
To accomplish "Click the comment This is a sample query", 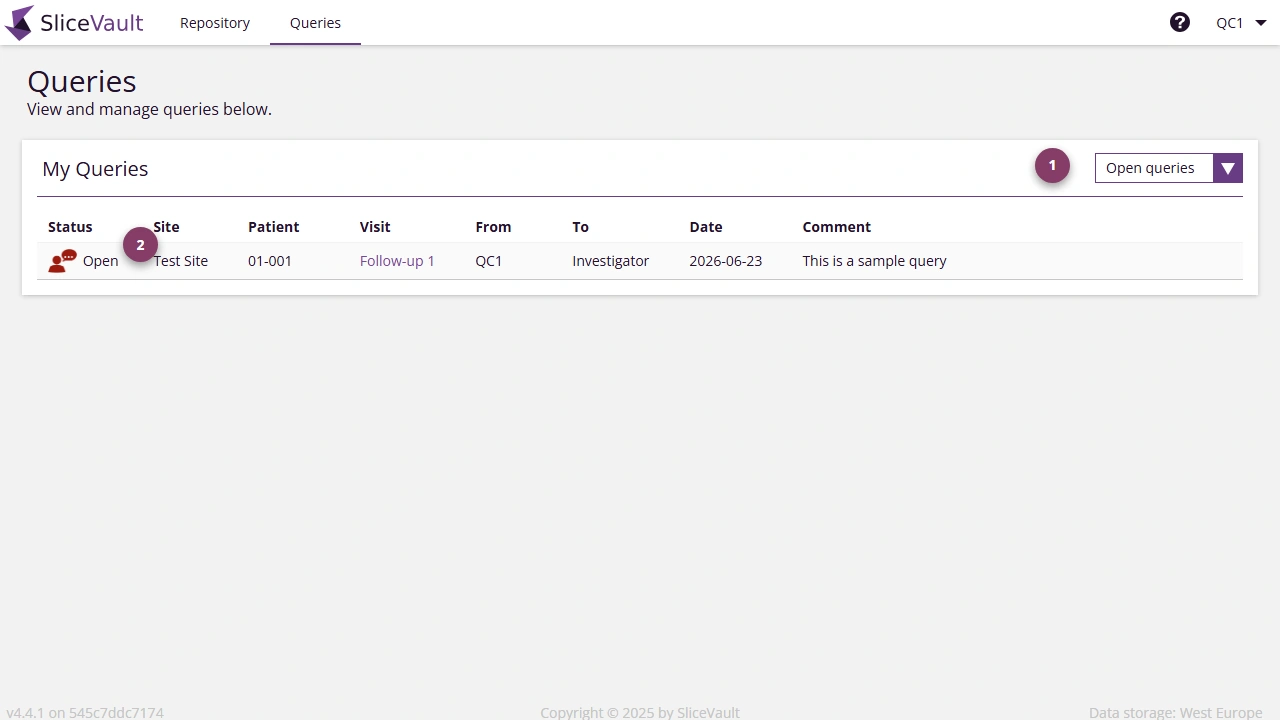I will coord(874,261).
